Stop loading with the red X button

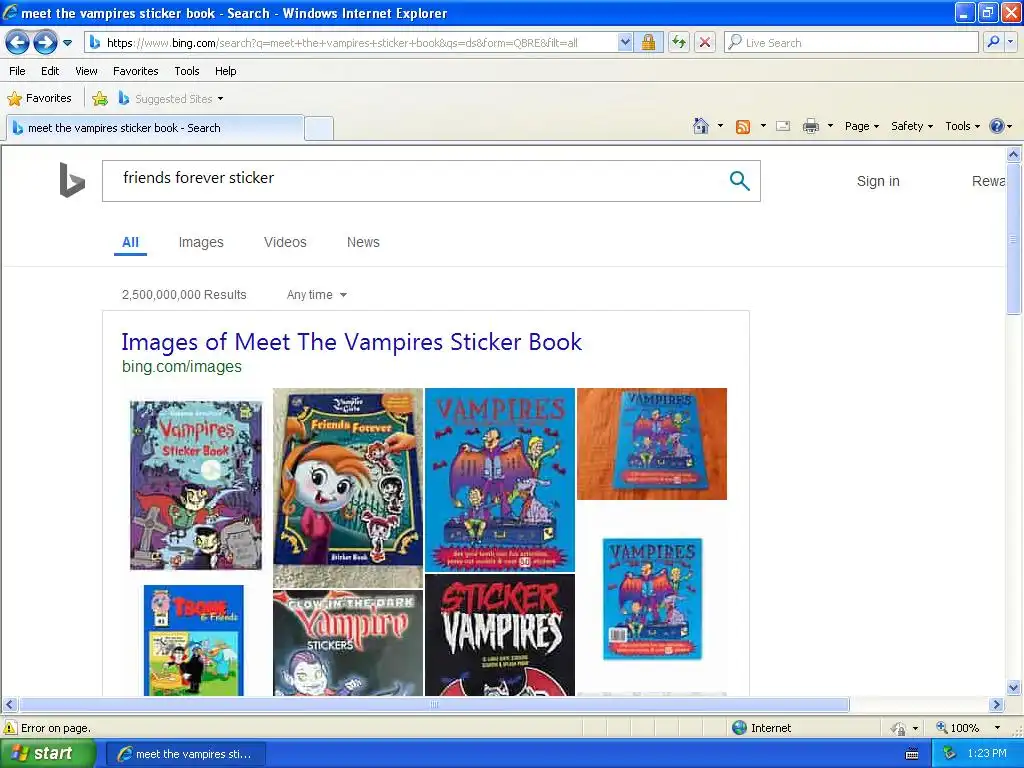pyautogui.click(x=705, y=43)
